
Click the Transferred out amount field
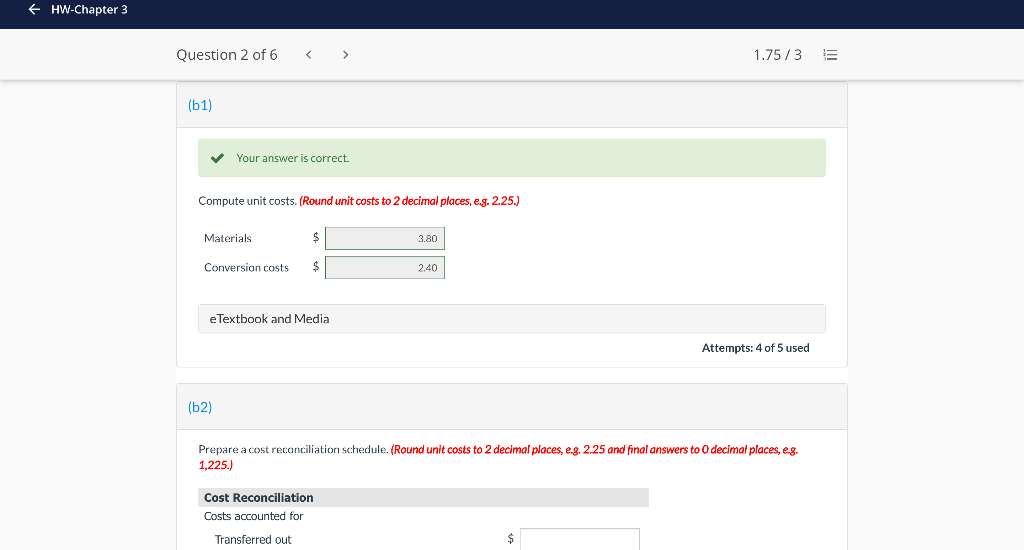click(579, 540)
